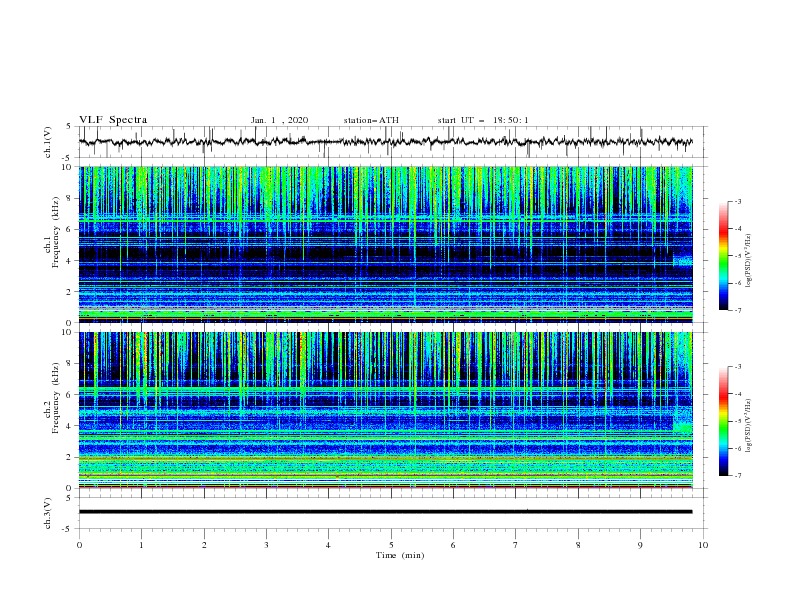
Task: Click the ch.3 flat black trace
Action: [386, 512]
